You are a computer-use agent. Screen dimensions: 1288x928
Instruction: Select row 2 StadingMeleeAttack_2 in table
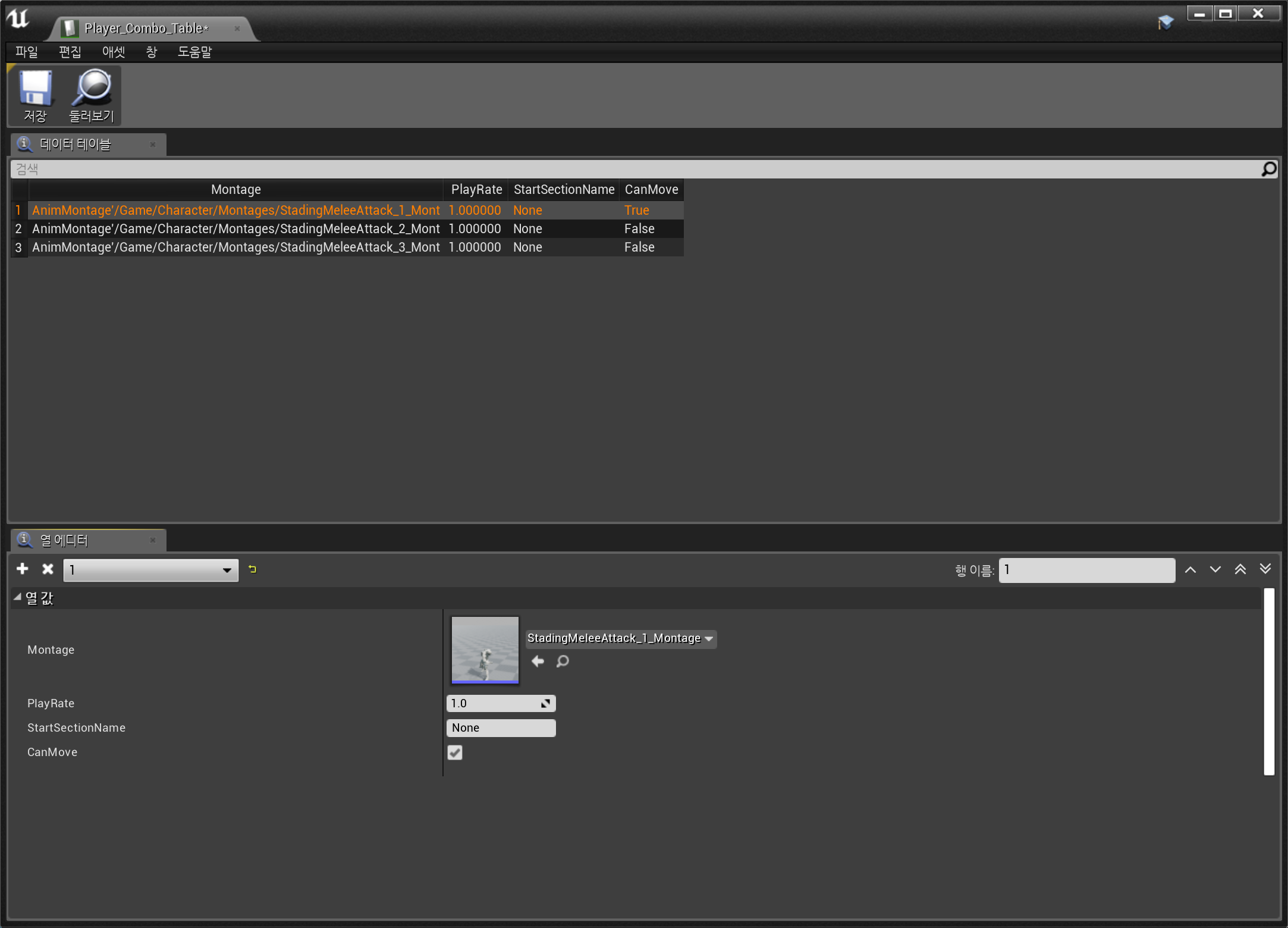pos(235,229)
